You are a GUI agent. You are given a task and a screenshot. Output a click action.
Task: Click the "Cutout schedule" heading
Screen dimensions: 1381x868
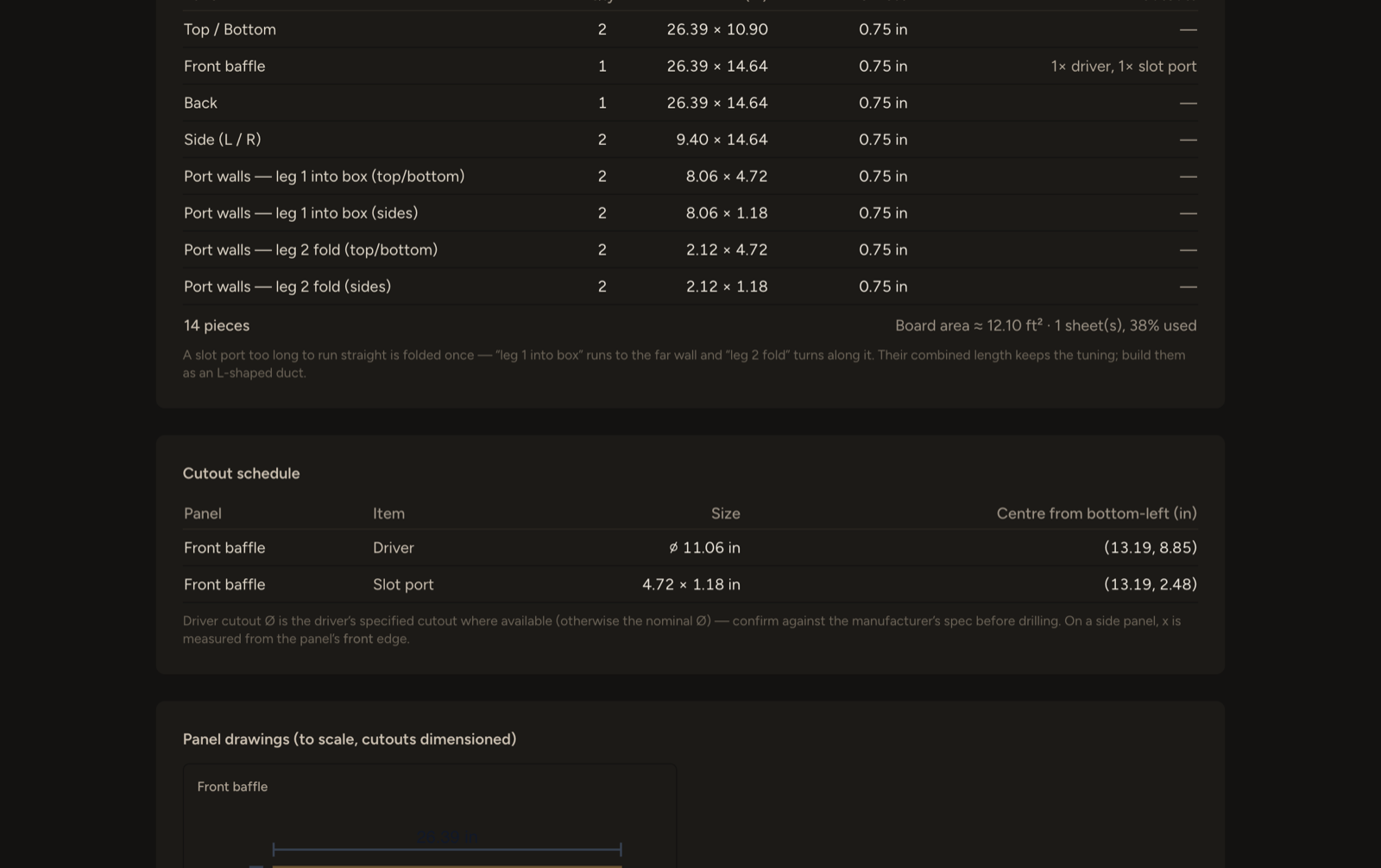[x=242, y=474]
